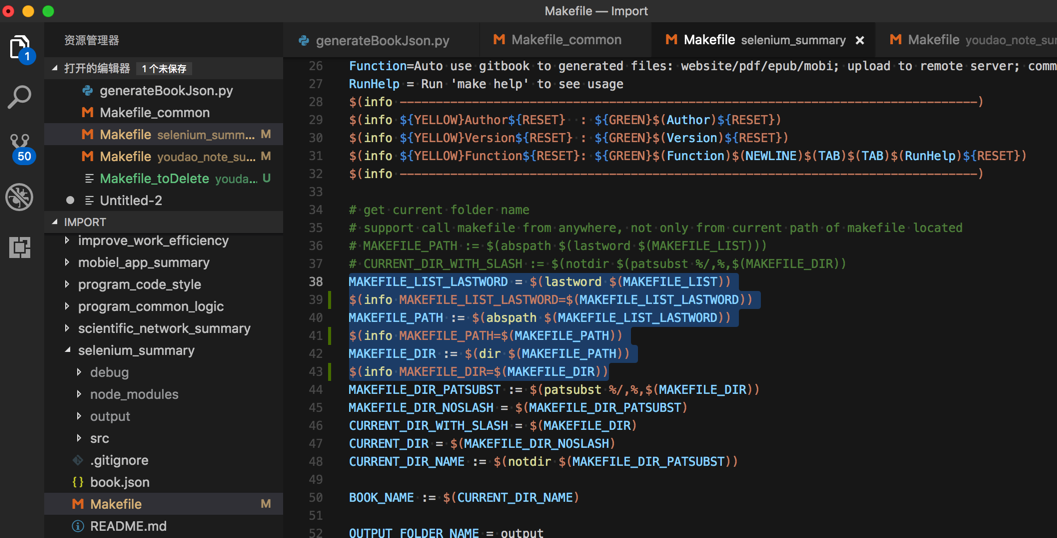Select the unsaved Untitled-2 editor

tap(131, 200)
